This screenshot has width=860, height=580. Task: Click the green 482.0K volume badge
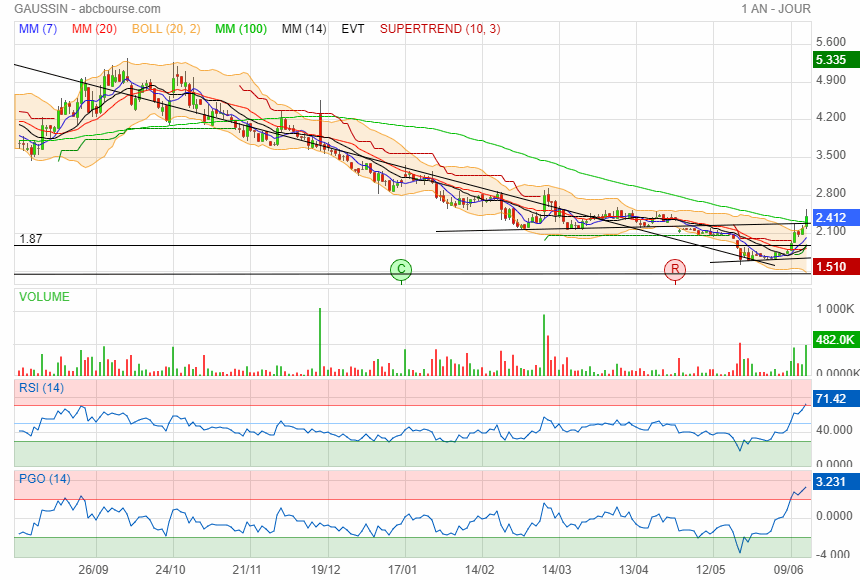coord(836,340)
